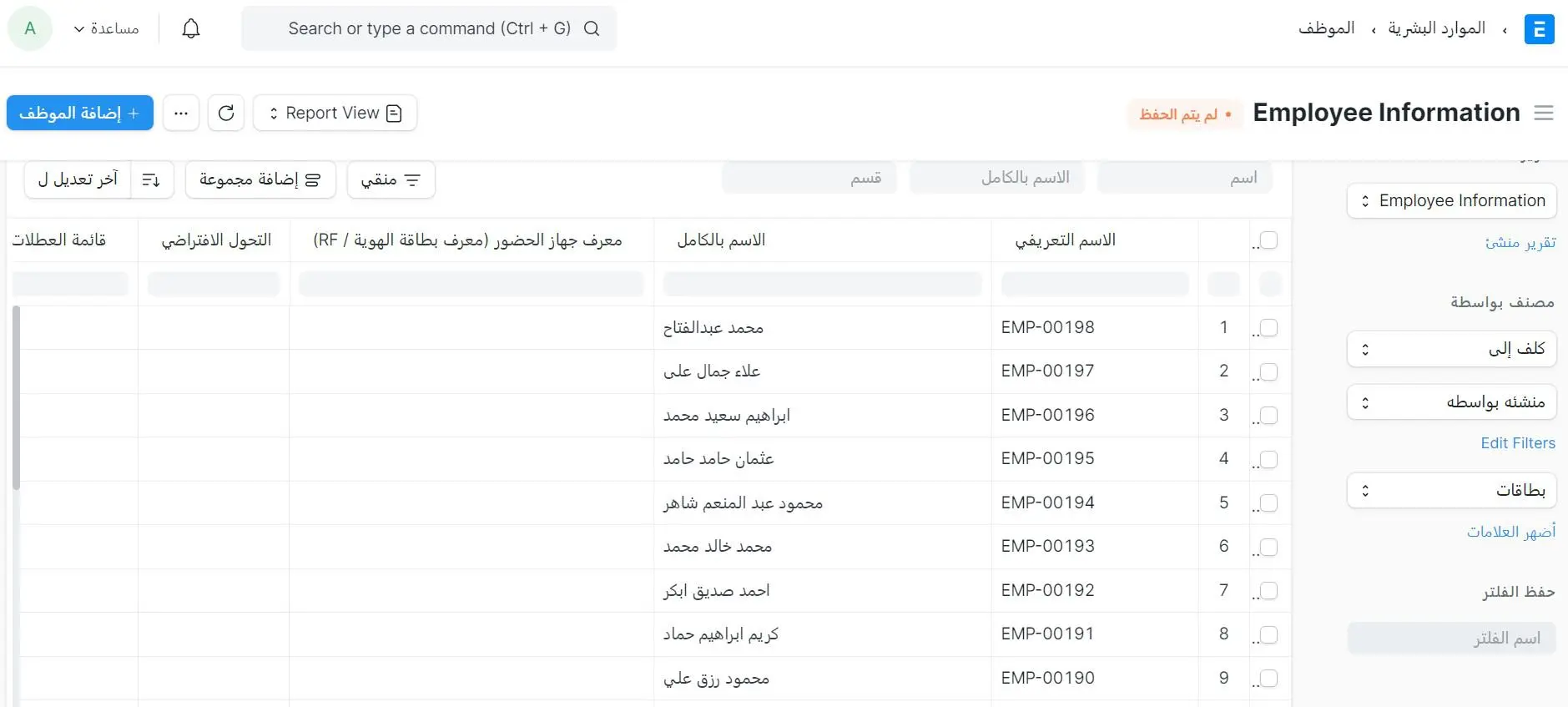
Task: Click name محمود رزق علي
Action: pyautogui.click(x=717, y=678)
